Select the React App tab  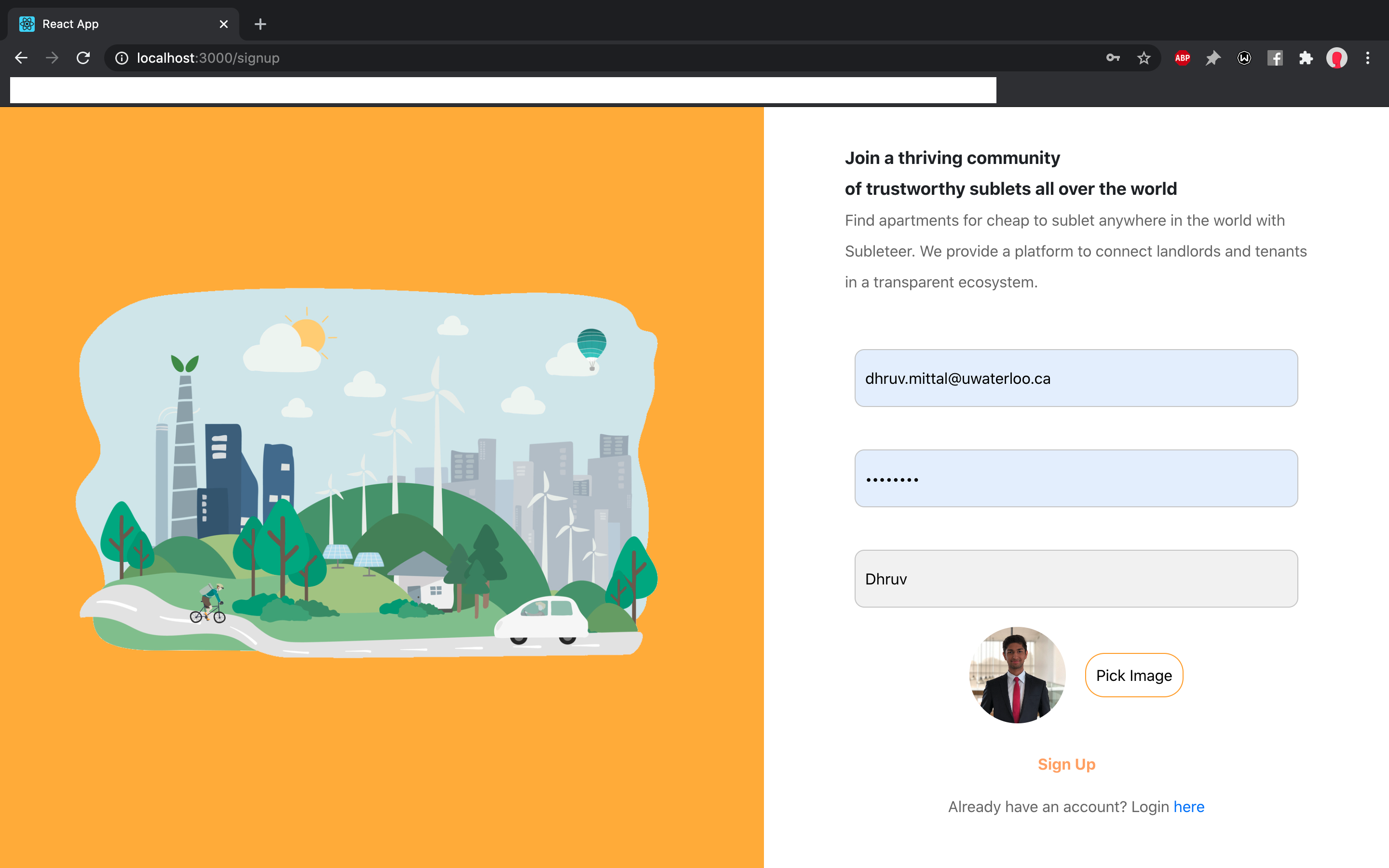115,24
